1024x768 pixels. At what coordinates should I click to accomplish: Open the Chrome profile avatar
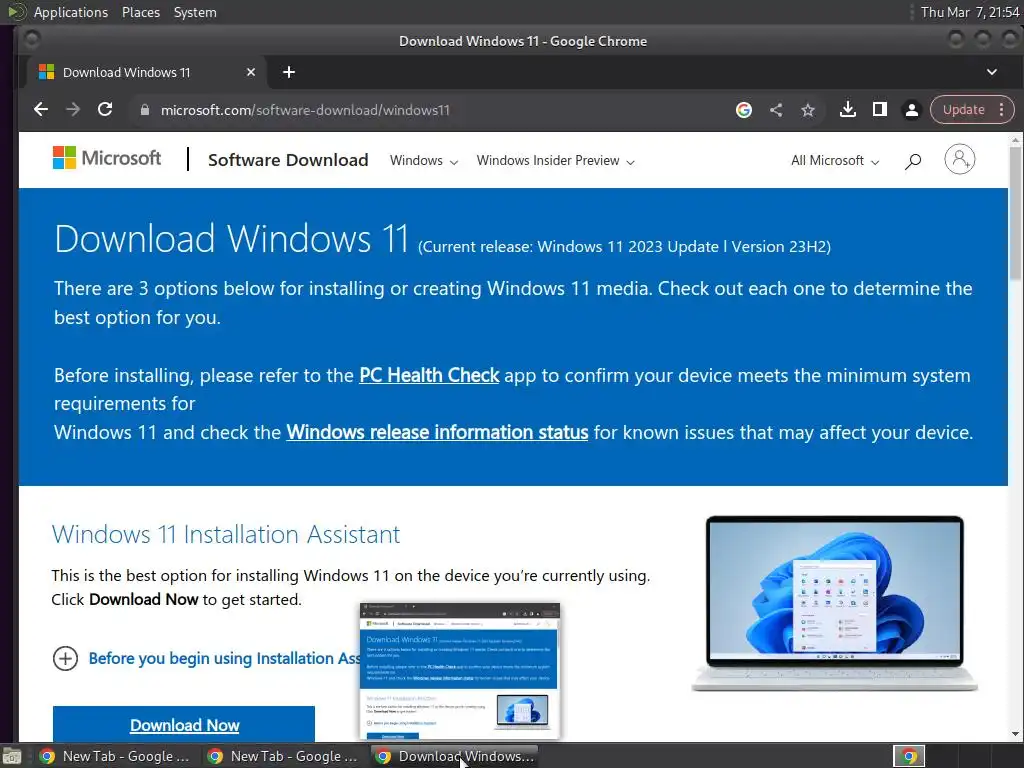click(912, 110)
